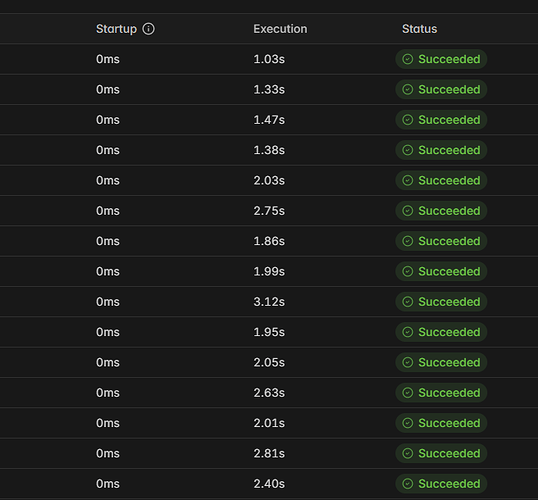Click the Succeeded badge for the 2.05s run
Screen dimensions: 538x500
click(x=441, y=362)
